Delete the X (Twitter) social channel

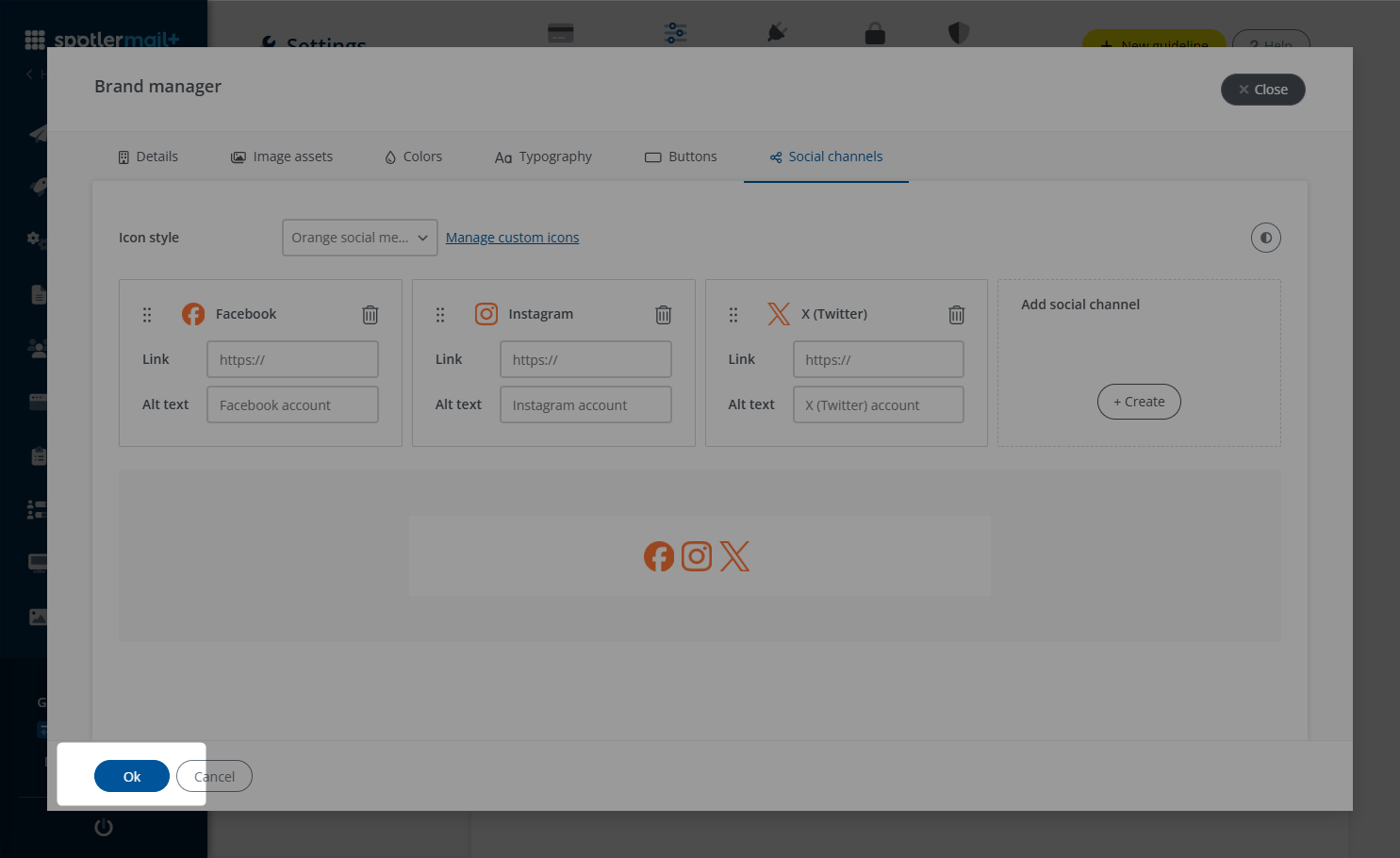point(957,315)
